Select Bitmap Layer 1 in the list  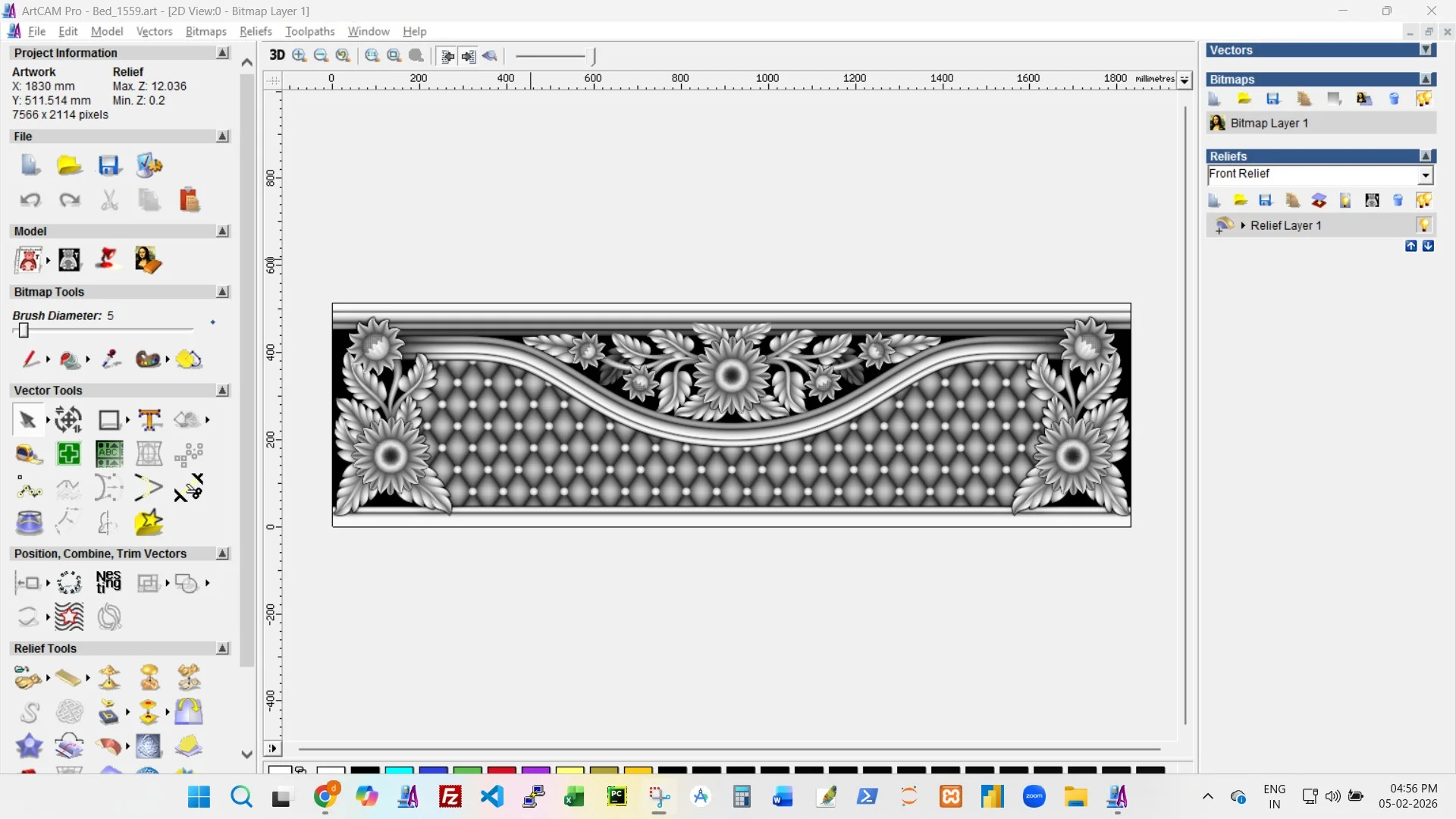[x=1269, y=123]
